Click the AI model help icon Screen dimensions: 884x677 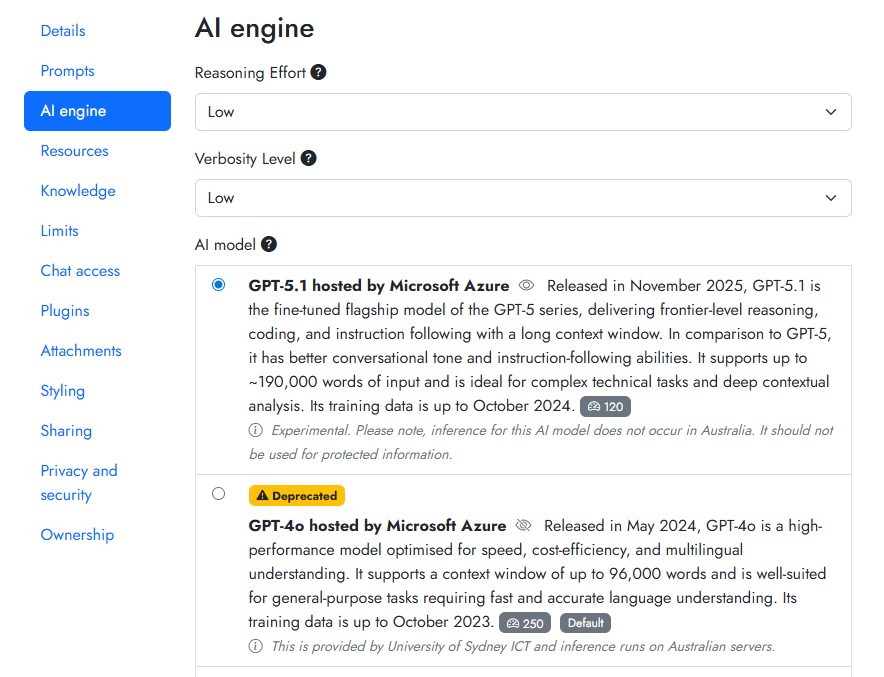[x=268, y=244]
